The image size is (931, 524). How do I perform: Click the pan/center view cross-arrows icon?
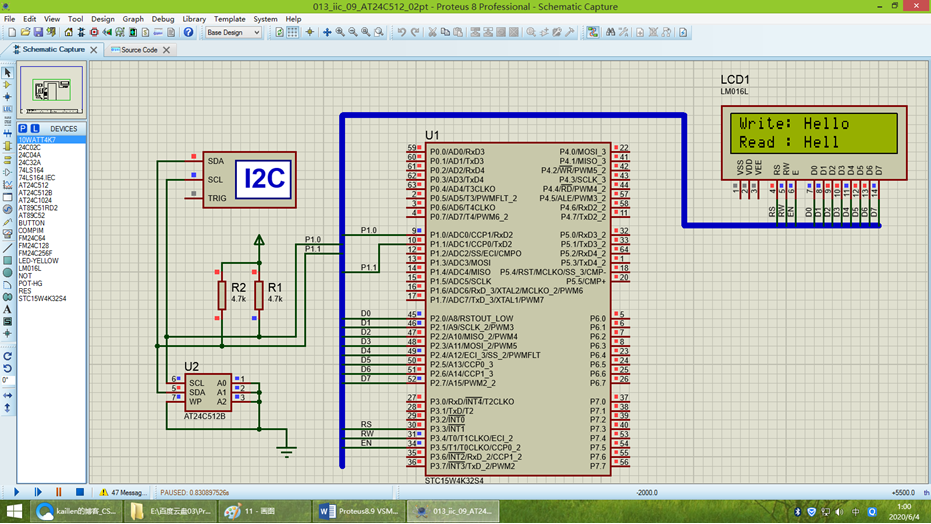coord(327,33)
